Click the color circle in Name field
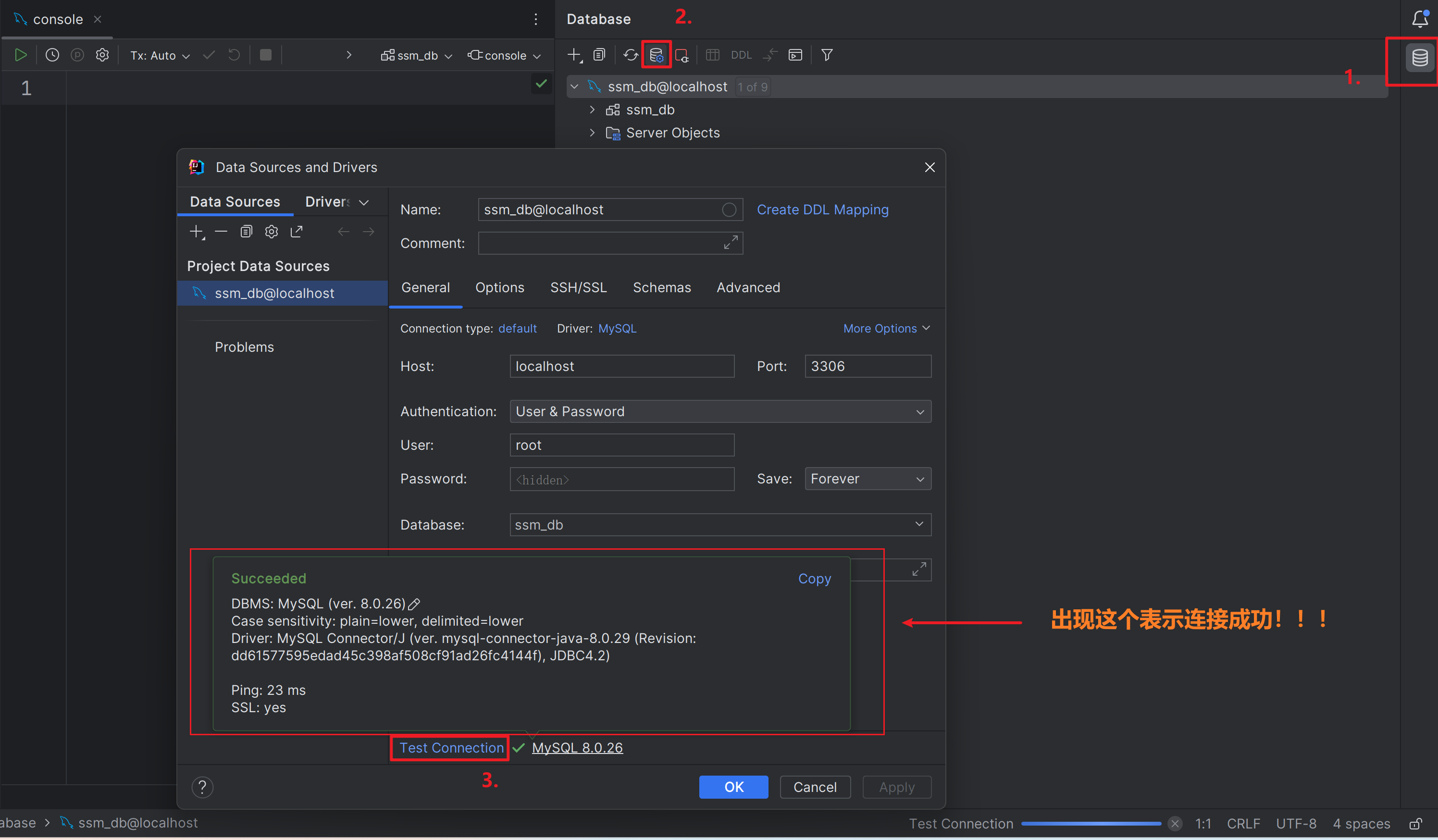Viewport: 1438px width, 840px height. pos(729,210)
